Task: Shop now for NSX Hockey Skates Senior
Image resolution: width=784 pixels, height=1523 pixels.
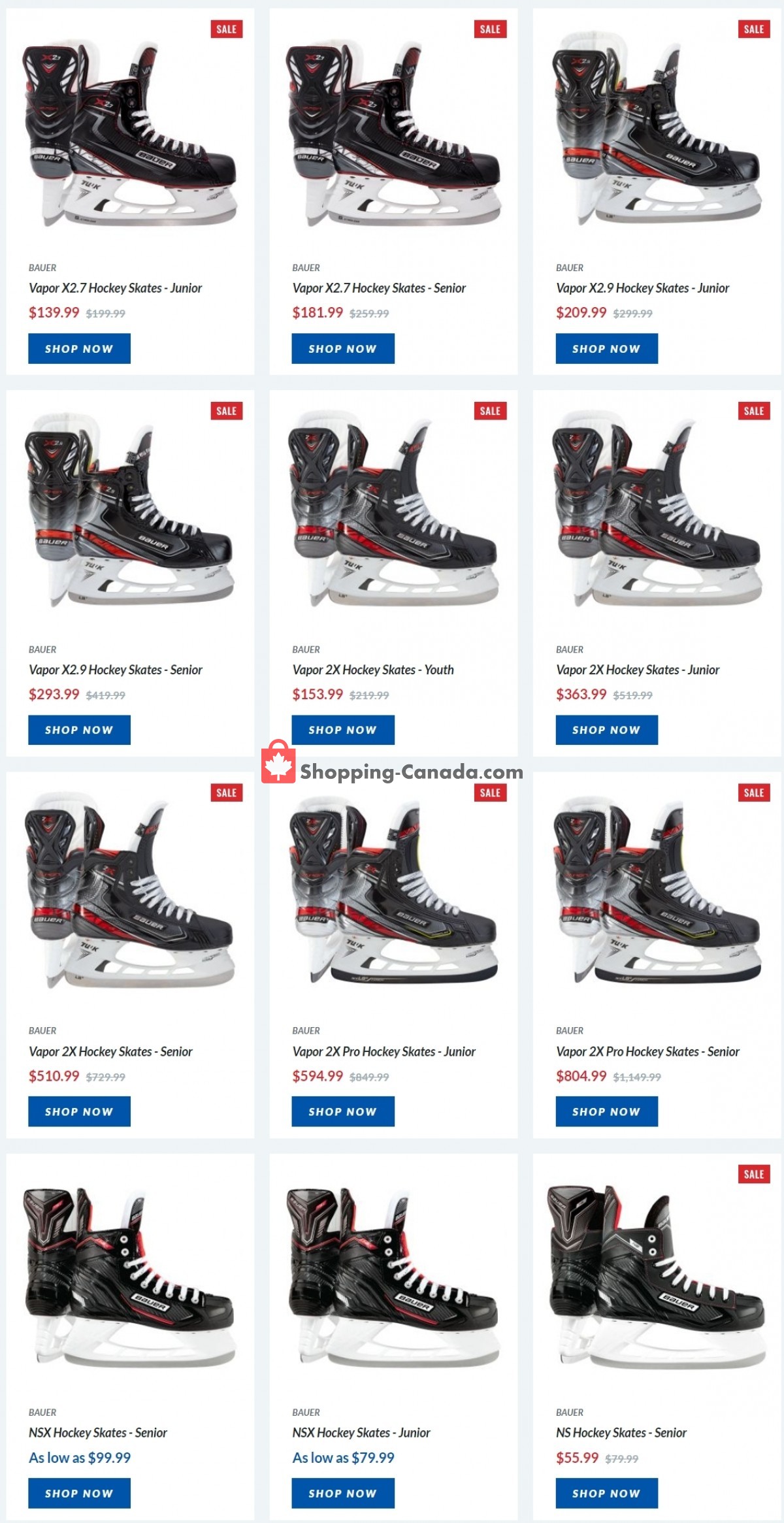Action: click(79, 1493)
